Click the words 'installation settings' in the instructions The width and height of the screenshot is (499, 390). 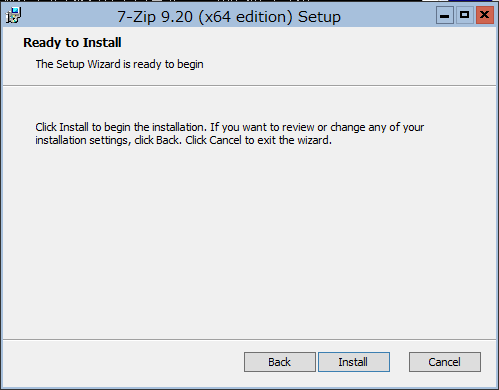pyautogui.click(x=82, y=140)
